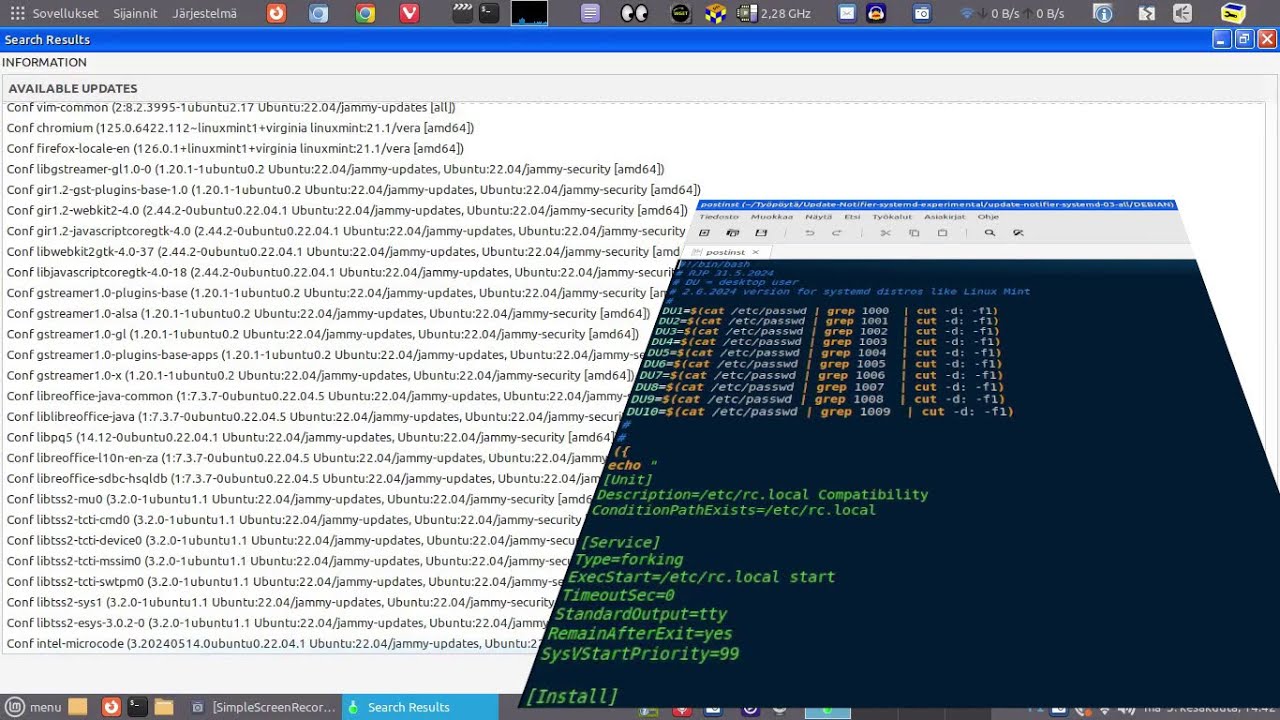Viewport: 1280px width, 720px height.
Task: Open the Asiakirjat menu in postinst editor
Action: point(945,216)
